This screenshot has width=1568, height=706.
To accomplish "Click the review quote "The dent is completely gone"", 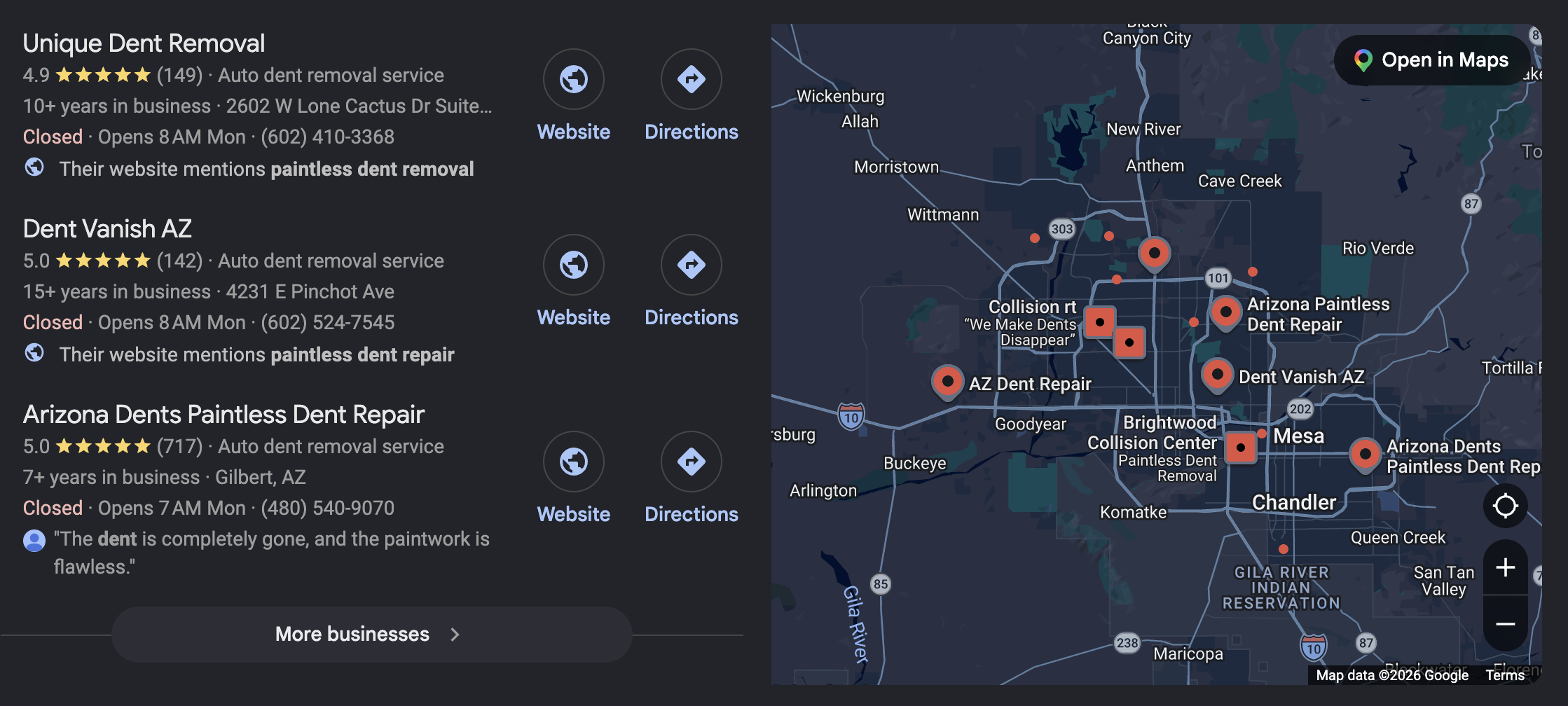I will [x=272, y=553].
